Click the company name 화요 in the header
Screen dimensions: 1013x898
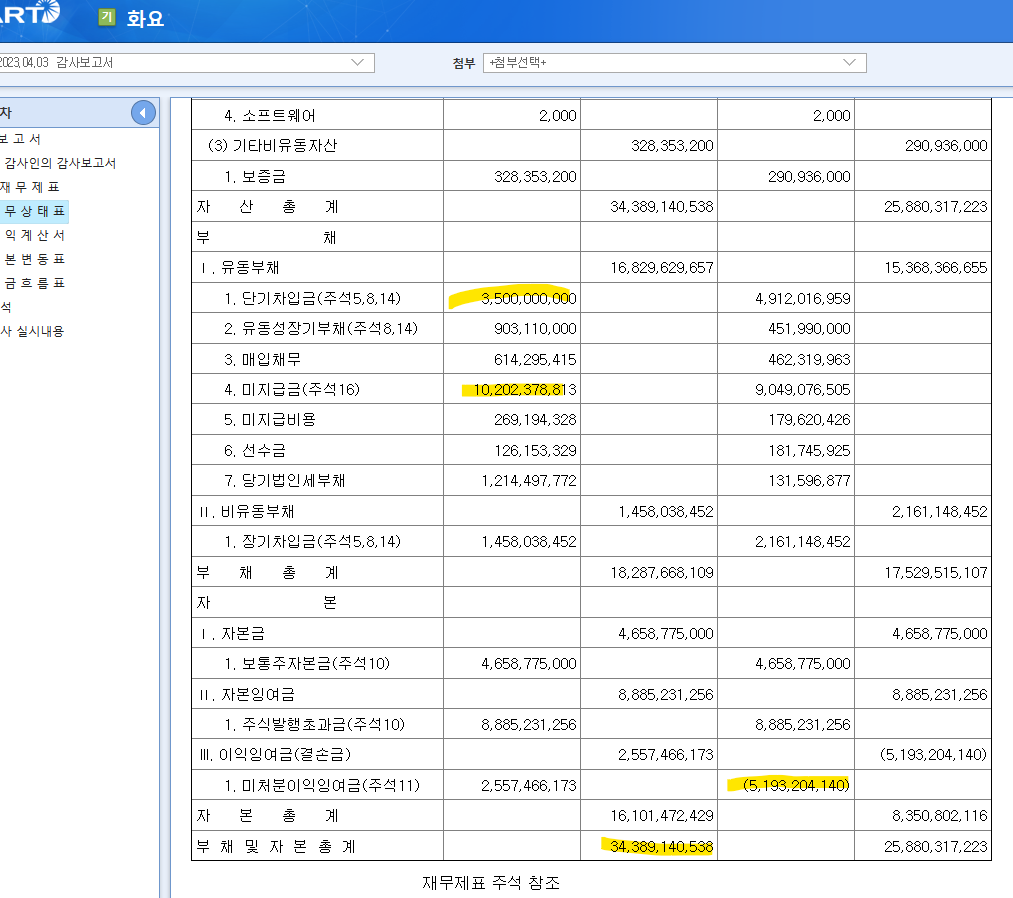145,18
